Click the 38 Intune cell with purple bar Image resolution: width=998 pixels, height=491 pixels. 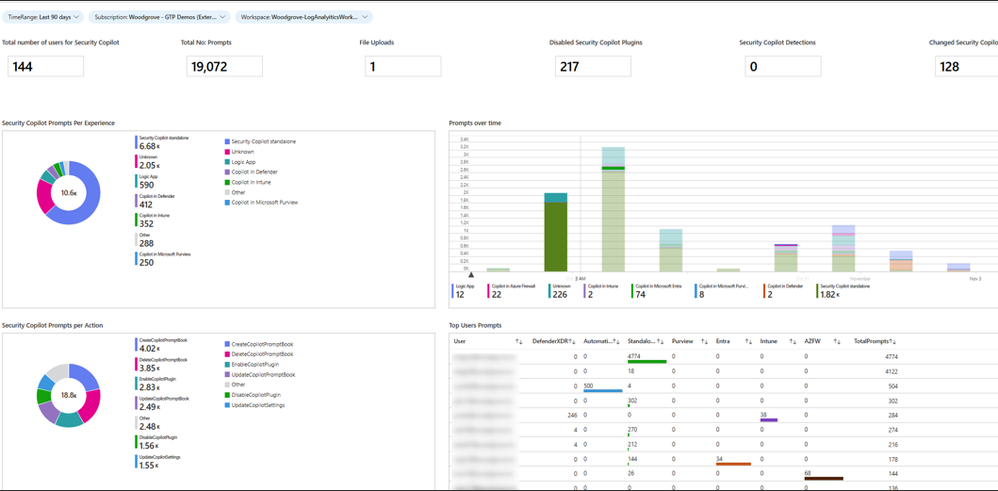pyautogui.click(x=769, y=416)
